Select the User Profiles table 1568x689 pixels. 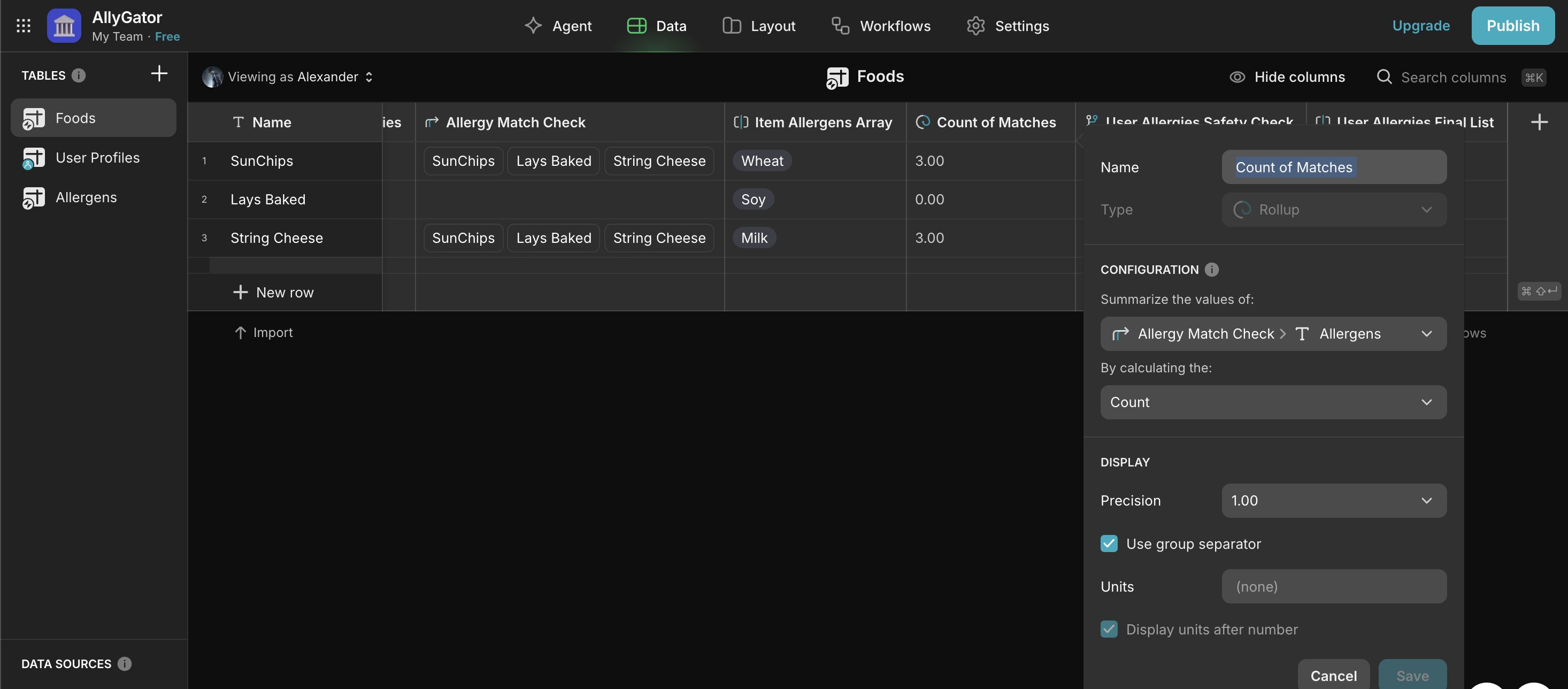(x=97, y=158)
